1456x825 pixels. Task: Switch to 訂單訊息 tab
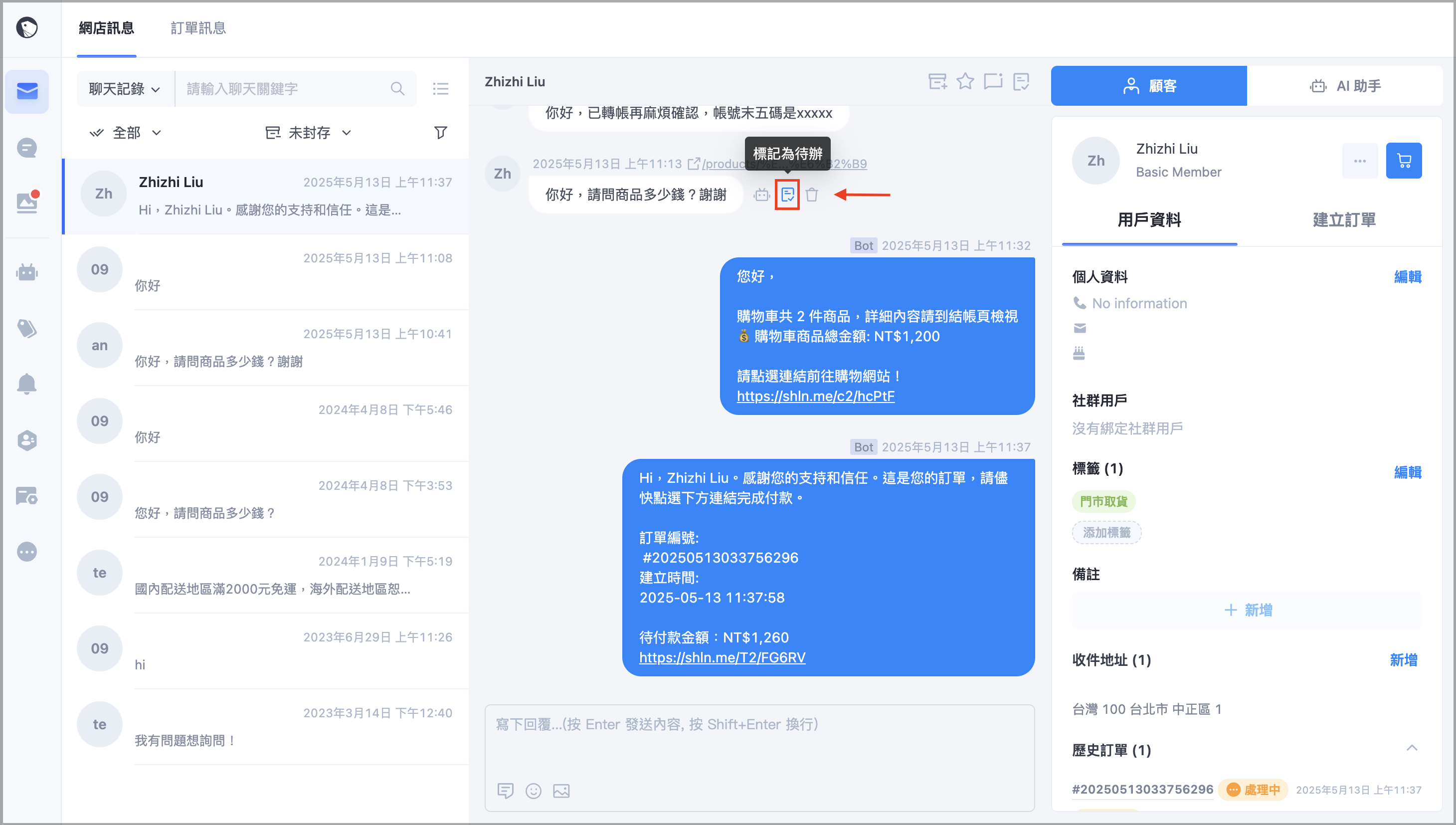[x=198, y=28]
